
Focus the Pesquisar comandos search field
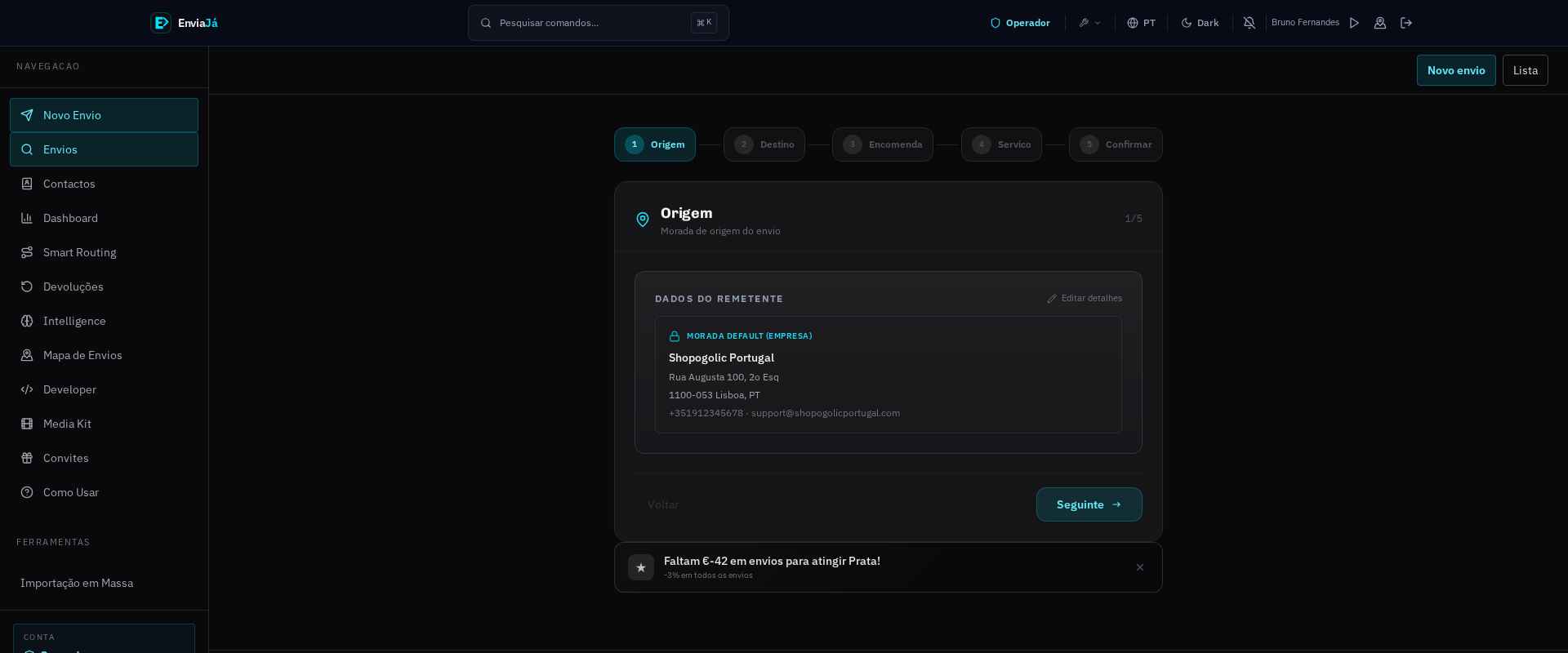pos(599,23)
